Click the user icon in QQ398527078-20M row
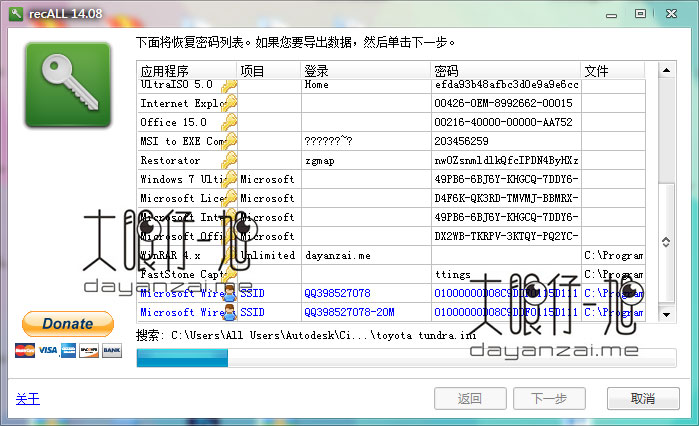Viewport: 699px width, 426px height. [230, 312]
